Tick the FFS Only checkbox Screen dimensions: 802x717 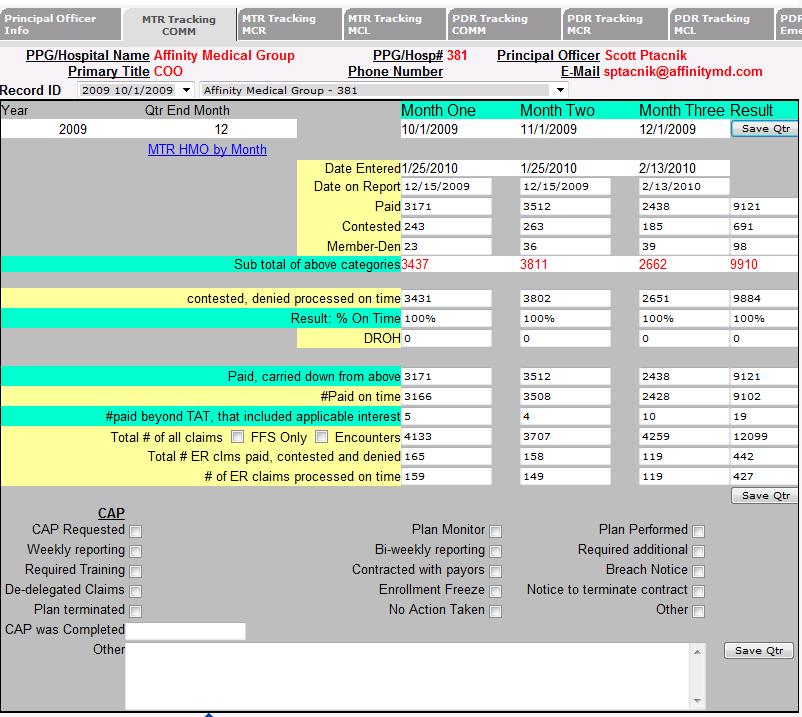click(237, 437)
